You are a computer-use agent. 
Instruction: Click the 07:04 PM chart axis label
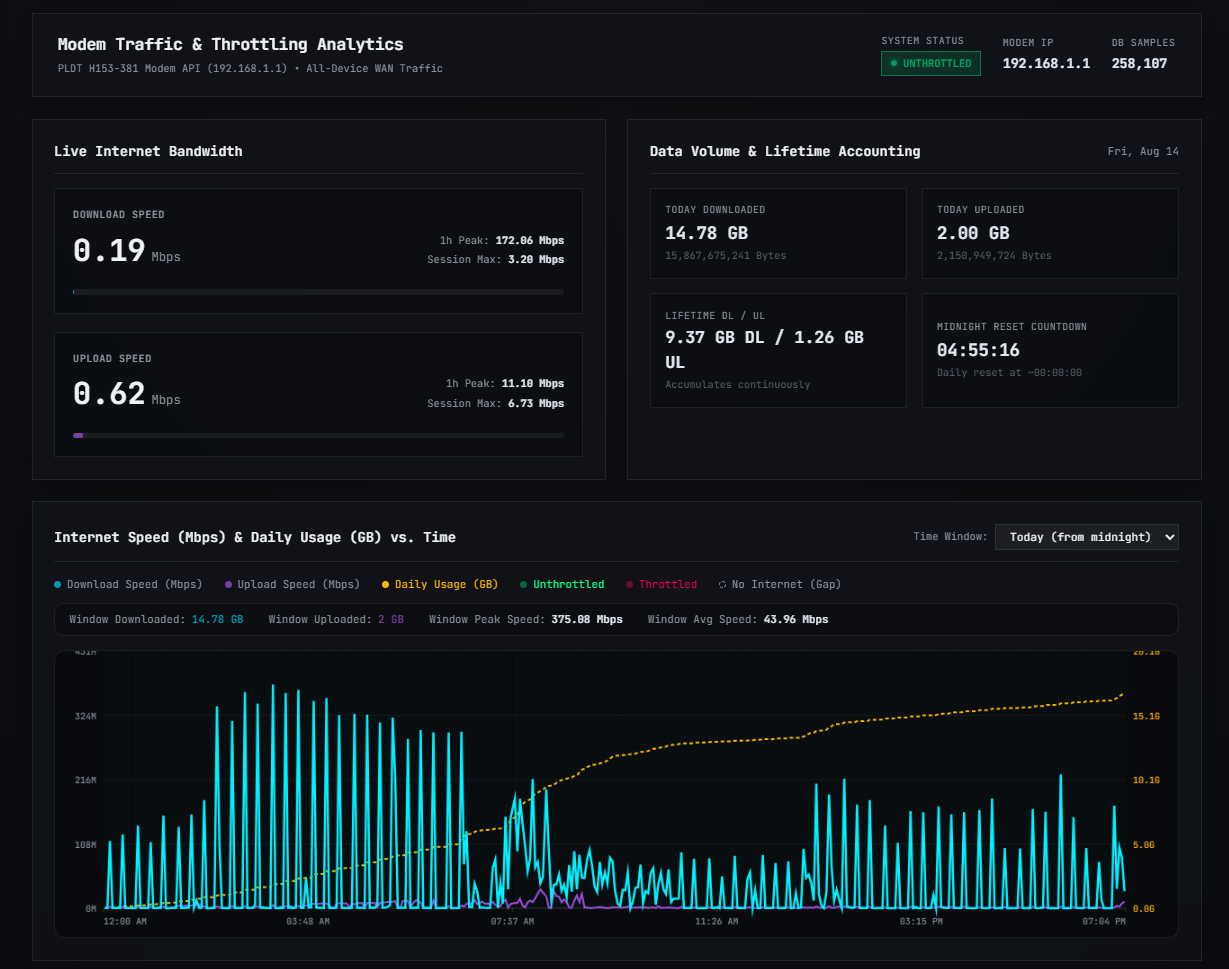click(x=1104, y=921)
